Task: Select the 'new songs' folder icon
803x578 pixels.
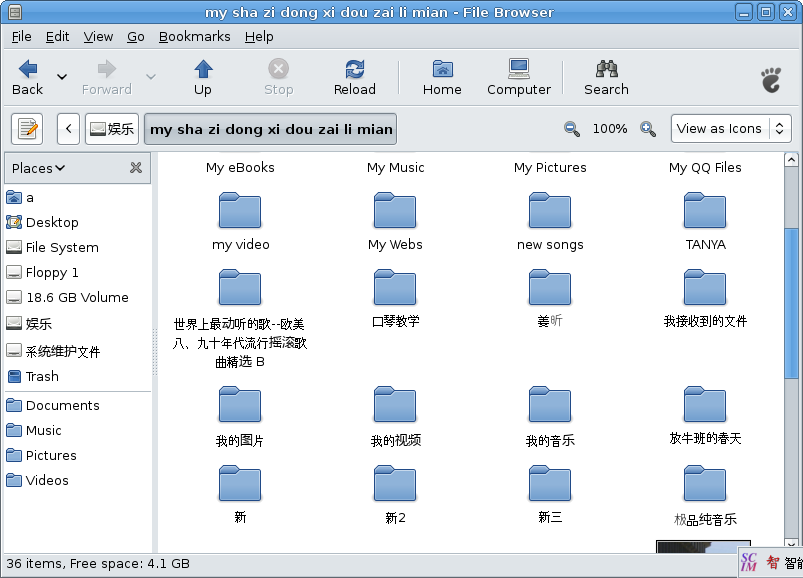Action: point(550,210)
